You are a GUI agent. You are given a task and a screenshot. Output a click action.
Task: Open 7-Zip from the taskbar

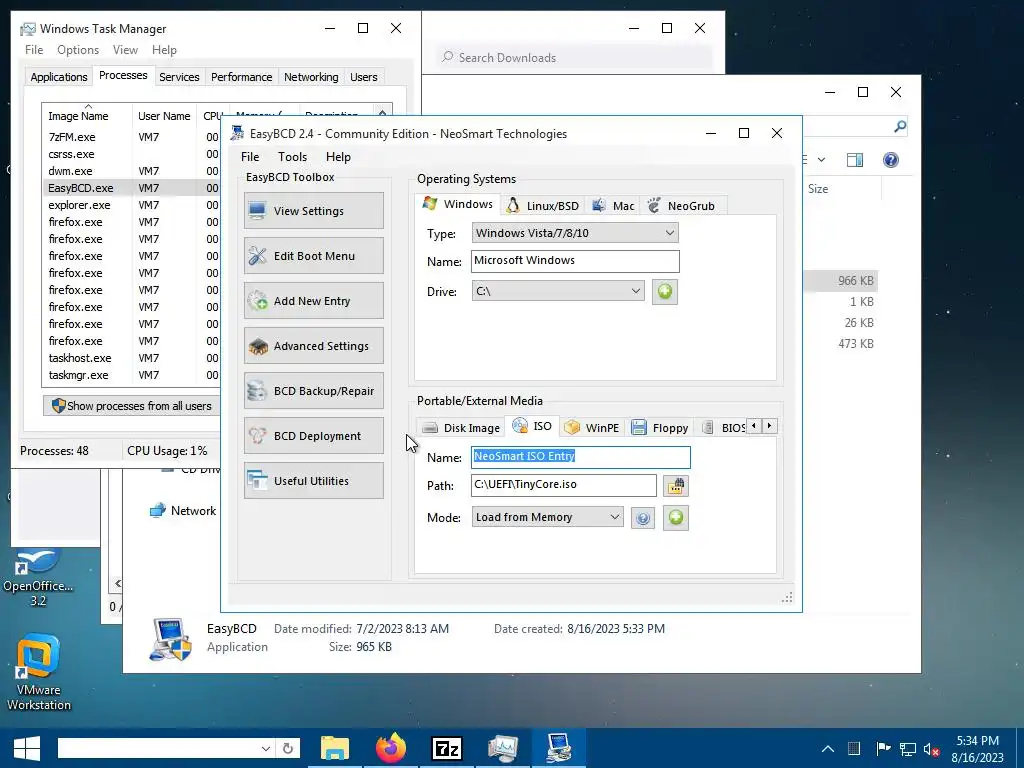447,748
